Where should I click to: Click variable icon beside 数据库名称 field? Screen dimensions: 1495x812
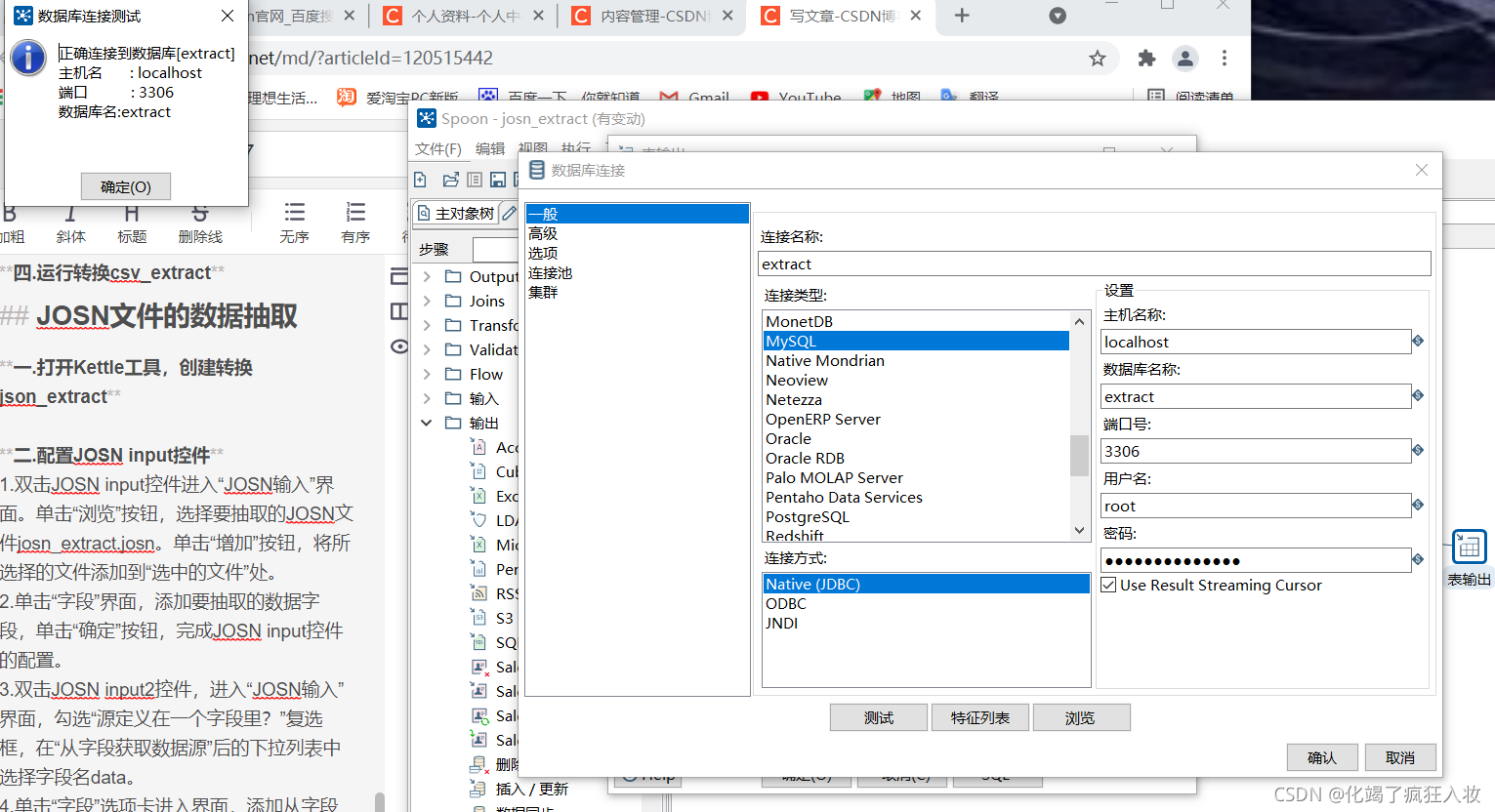(x=1418, y=395)
